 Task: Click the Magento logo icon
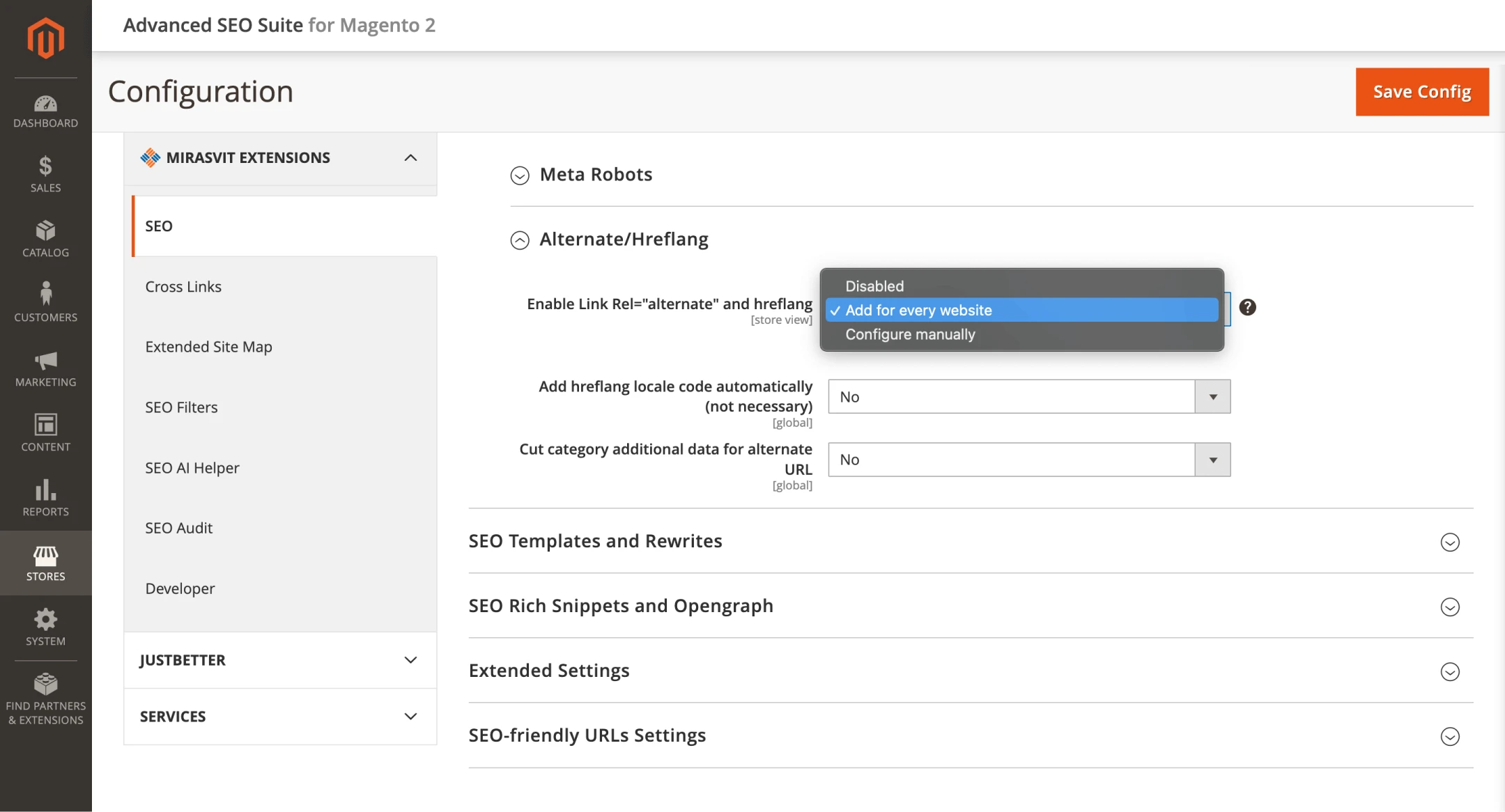point(45,38)
